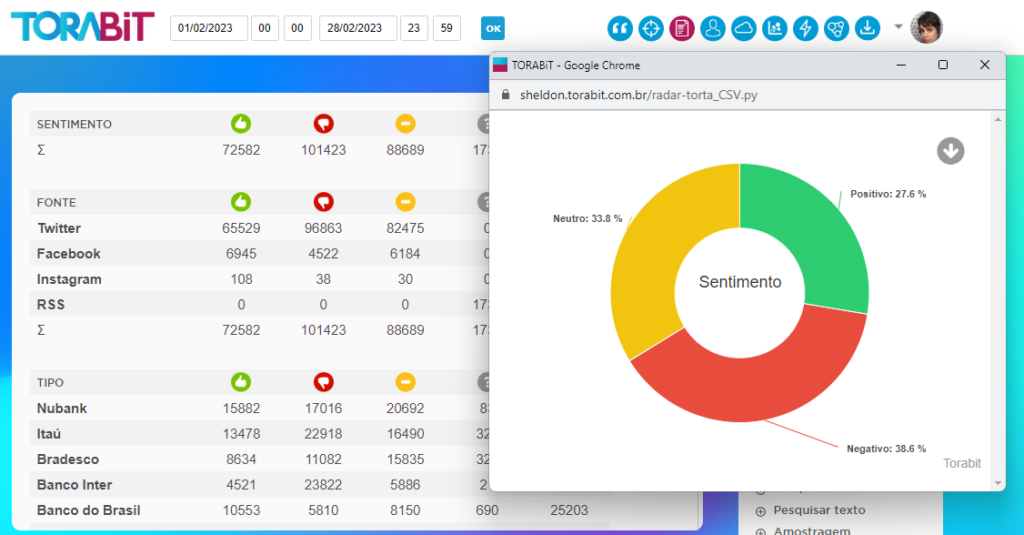The height and width of the screenshot is (535, 1024).
Task: Click the TIPO section header
Action: (50, 383)
